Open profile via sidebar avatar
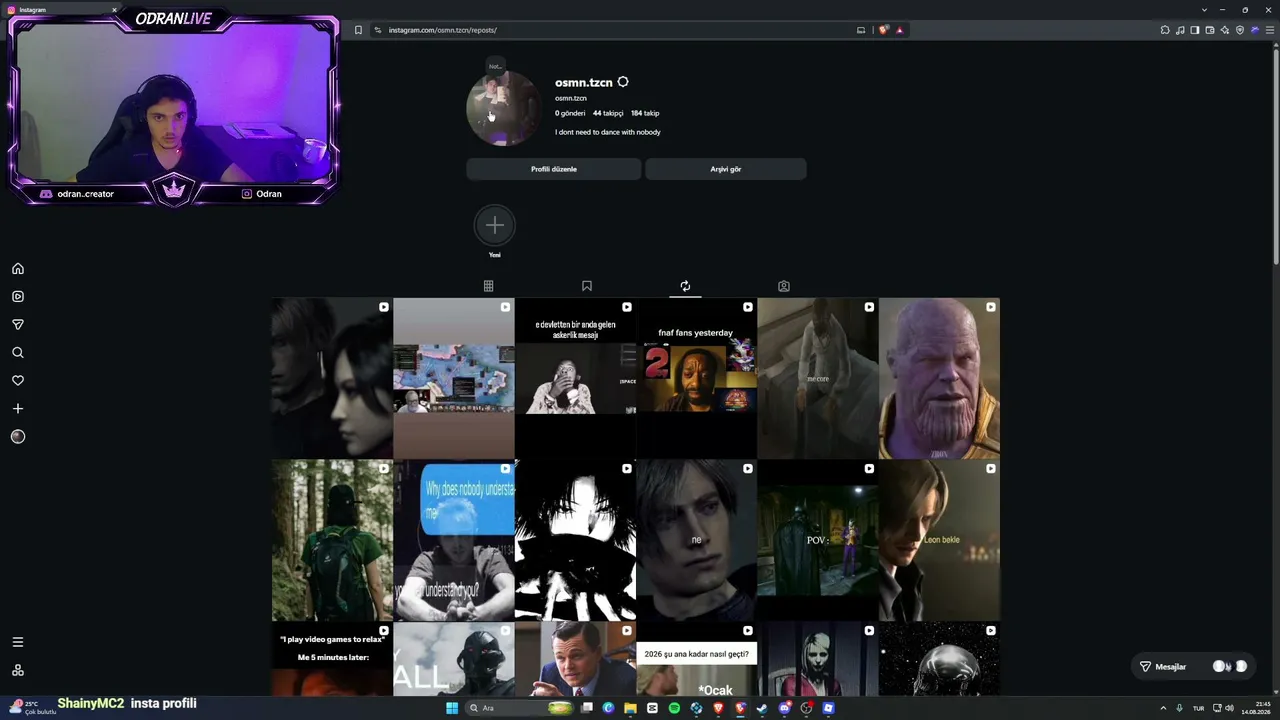This screenshot has height=720, width=1280. click(18, 437)
